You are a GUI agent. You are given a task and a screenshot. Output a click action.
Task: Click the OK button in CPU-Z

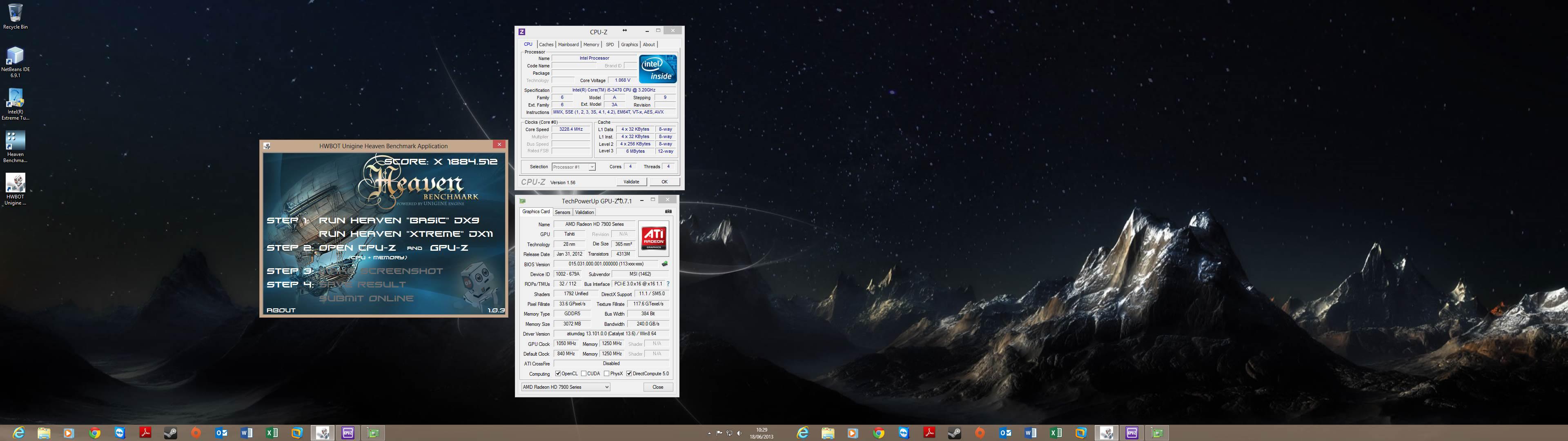tap(664, 182)
